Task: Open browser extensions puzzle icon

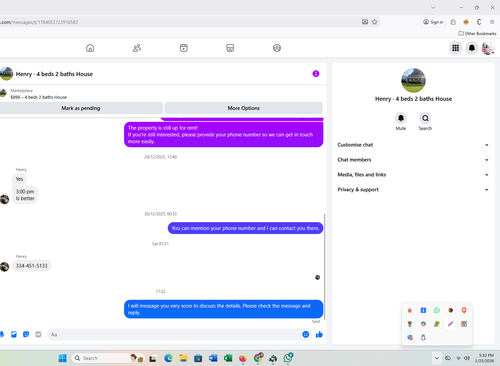Action: tap(453, 22)
